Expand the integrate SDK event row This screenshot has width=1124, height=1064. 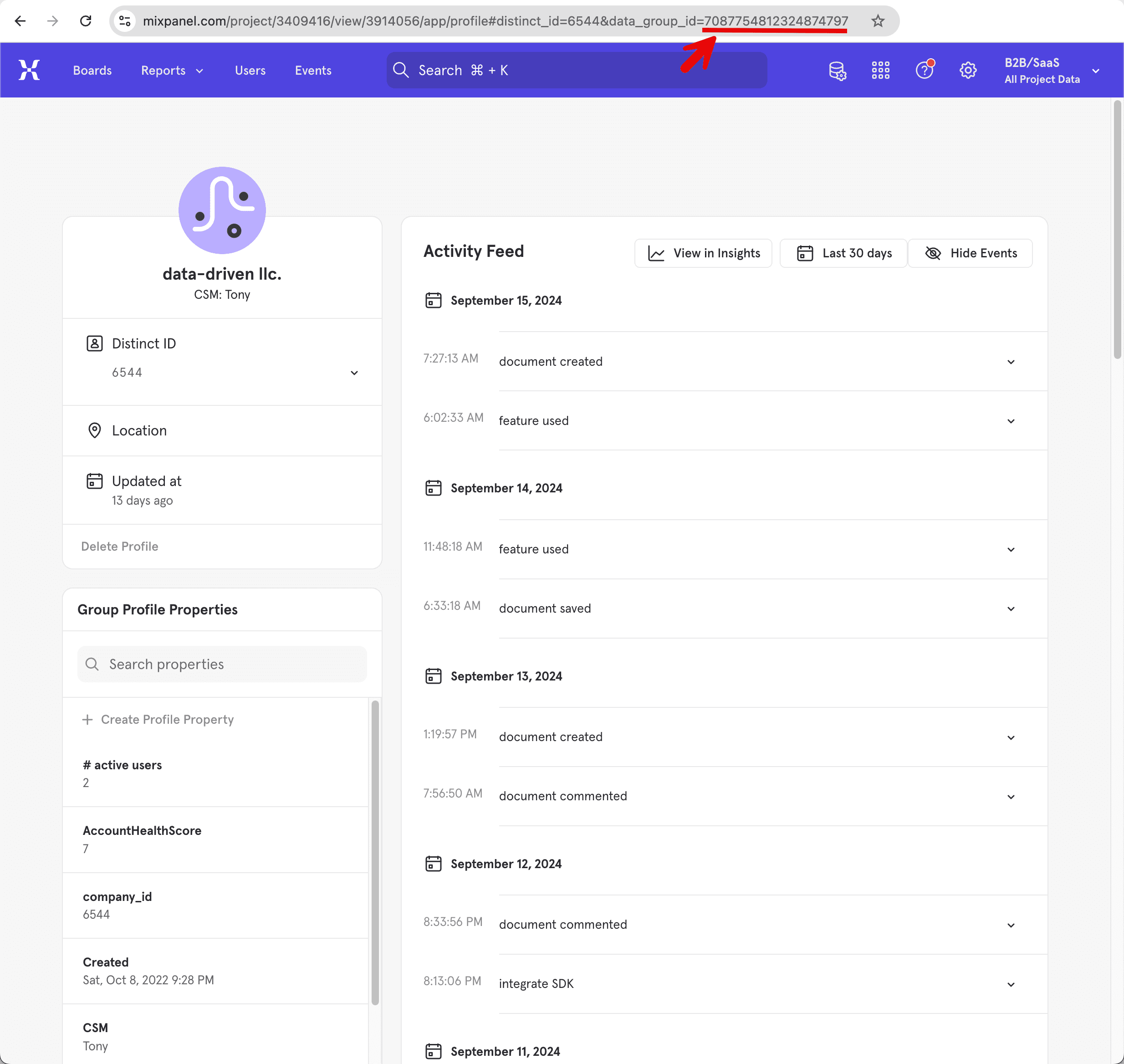click(x=1011, y=985)
